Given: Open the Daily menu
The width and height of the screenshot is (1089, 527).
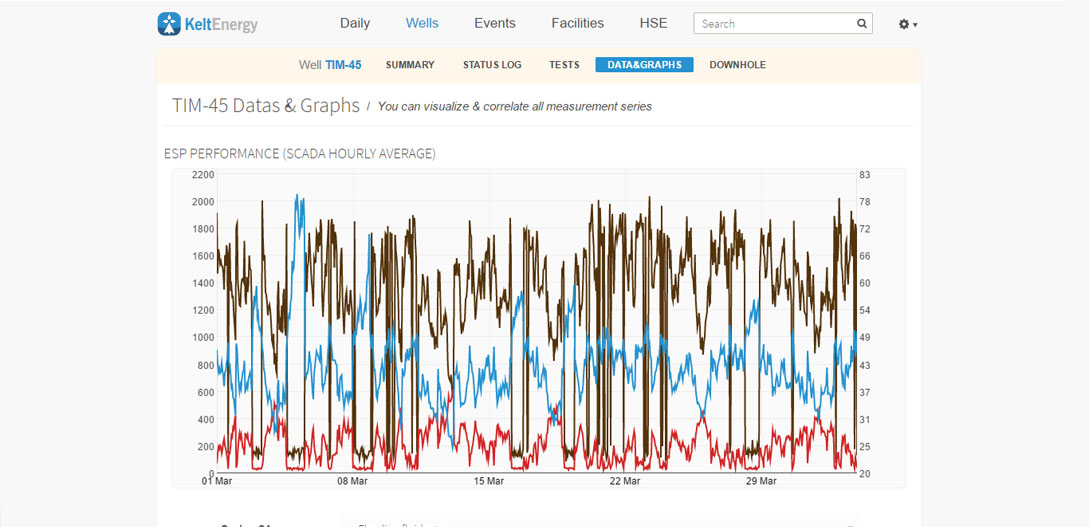Looking at the screenshot, I should coord(355,23).
